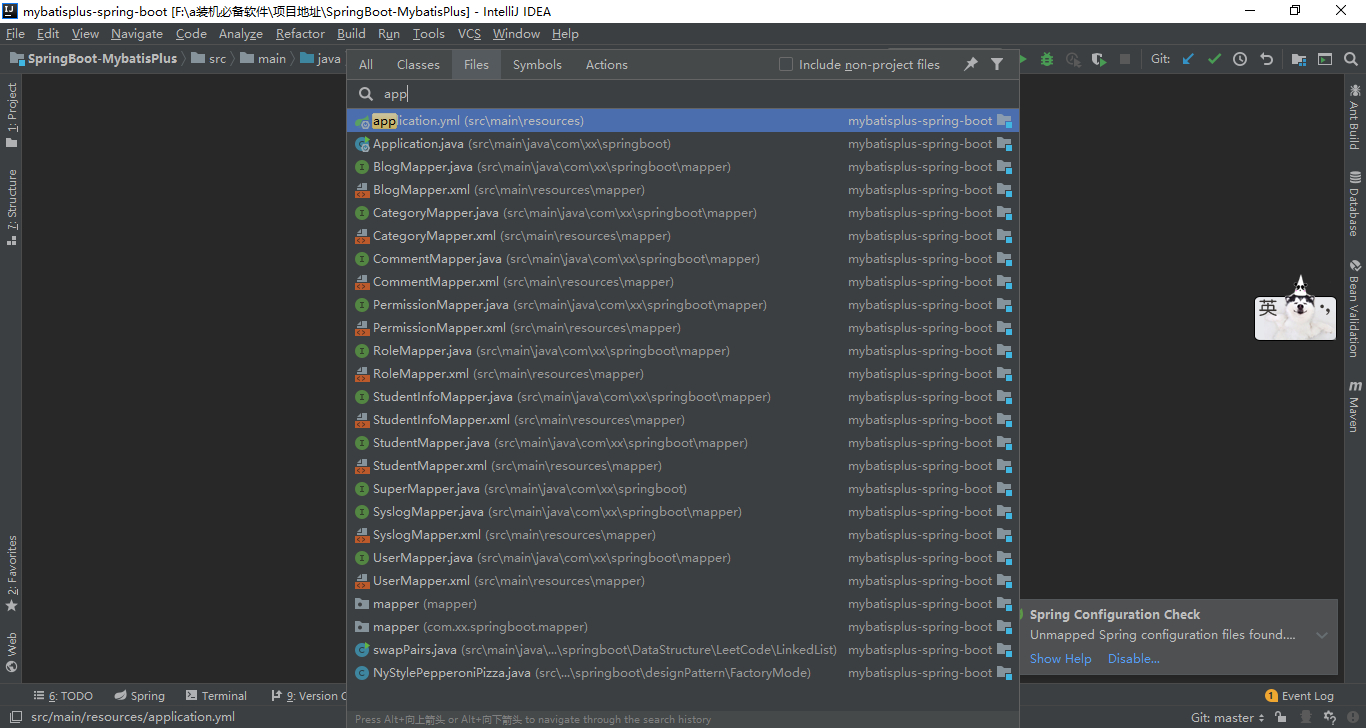Select Application.java search result
The height and width of the screenshot is (728, 1366).
(683, 144)
